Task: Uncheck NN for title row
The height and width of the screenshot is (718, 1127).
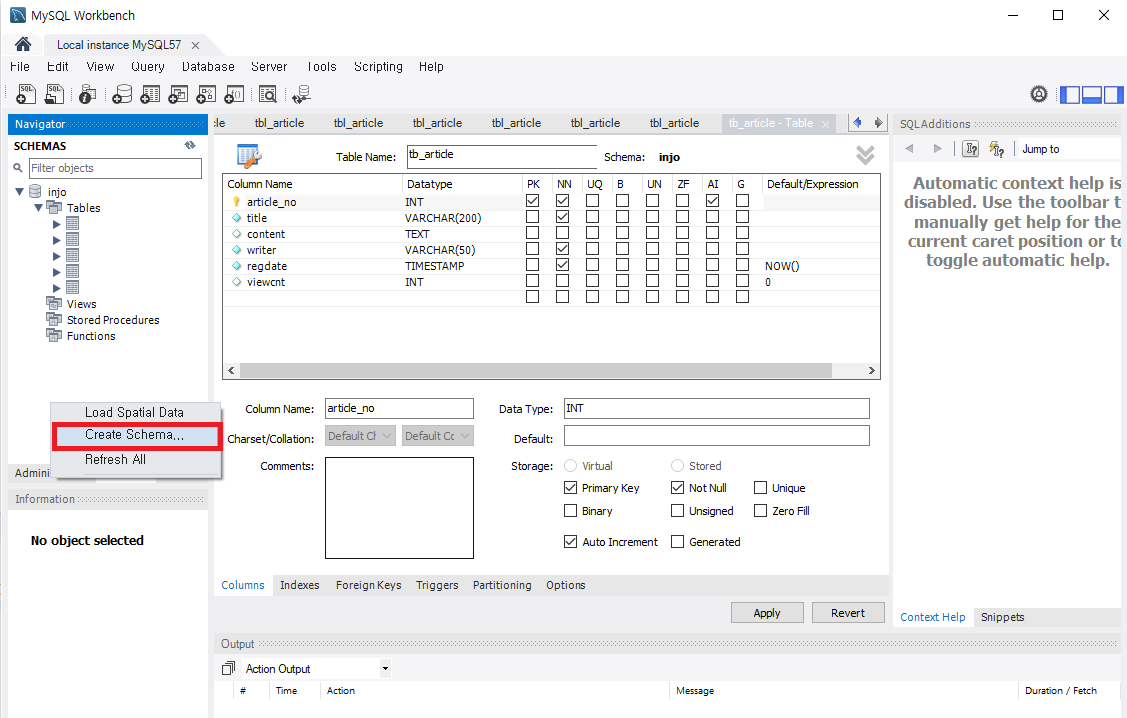Action: click(563, 217)
